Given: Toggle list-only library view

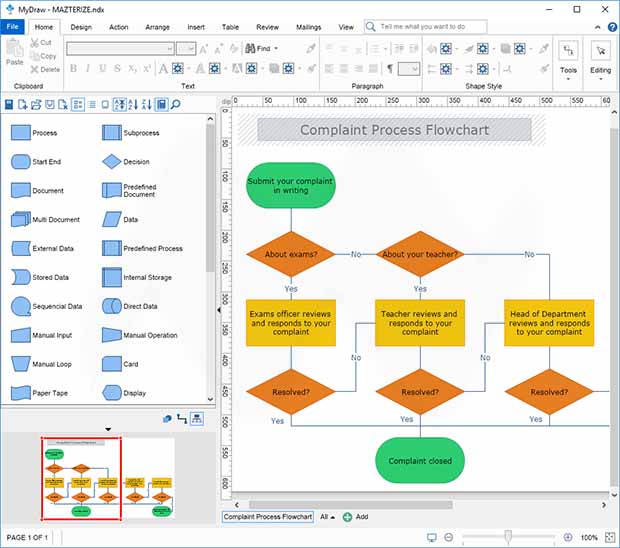Looking at the screenshot, I should [x=92, y=104].
